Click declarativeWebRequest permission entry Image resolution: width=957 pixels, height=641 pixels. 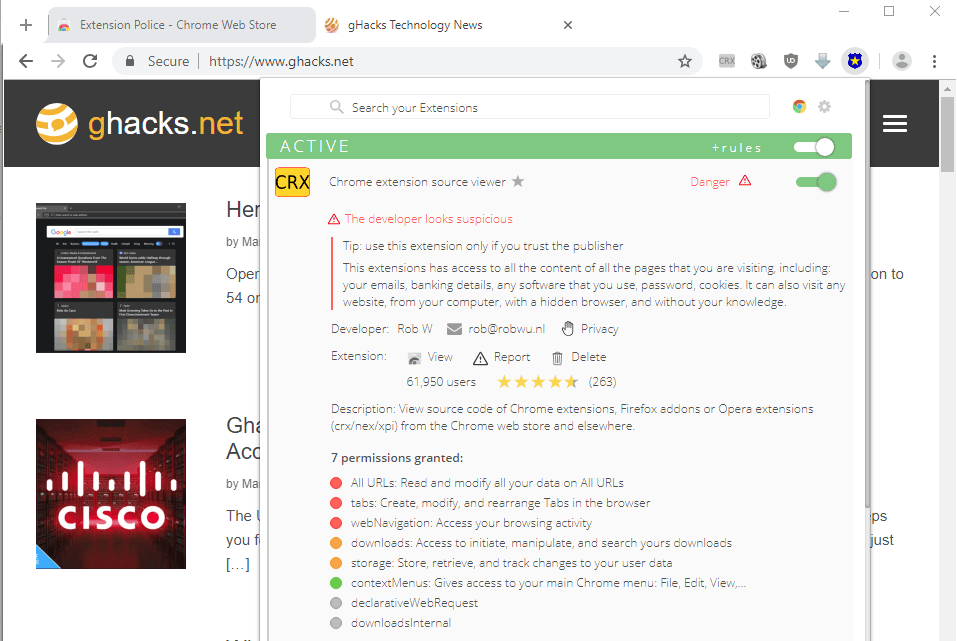pyautogui.click(x=414, y=603)
